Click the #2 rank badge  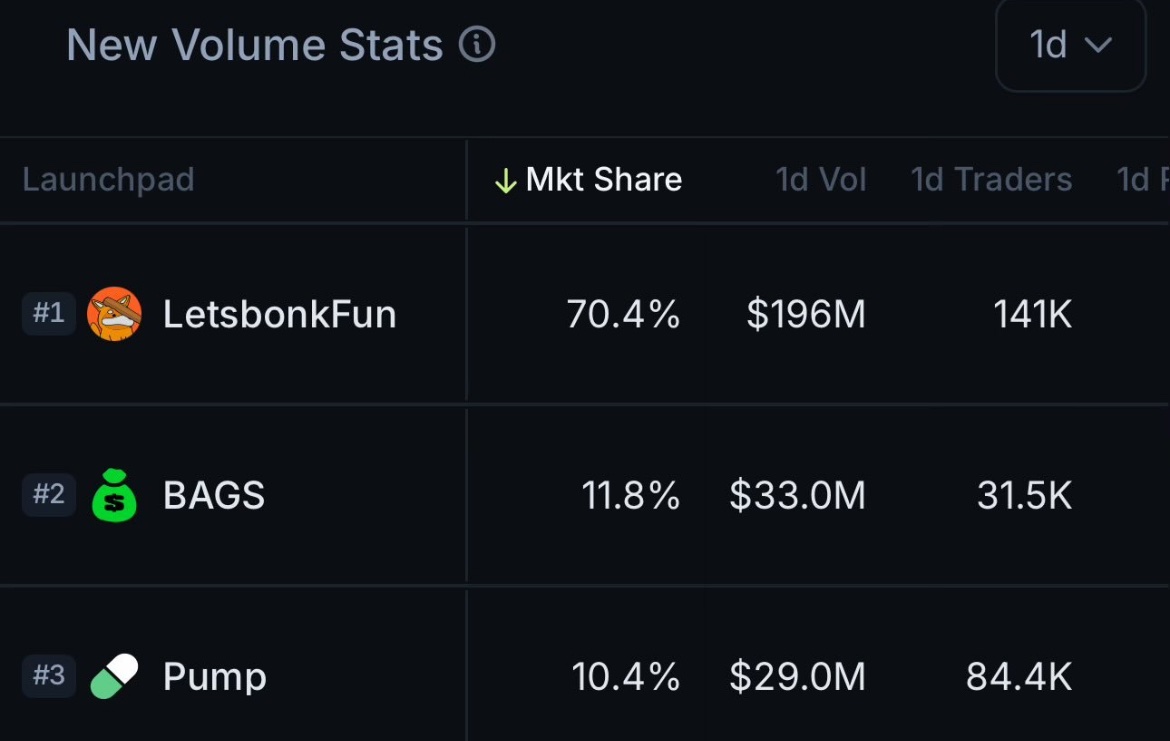[49, 494]
